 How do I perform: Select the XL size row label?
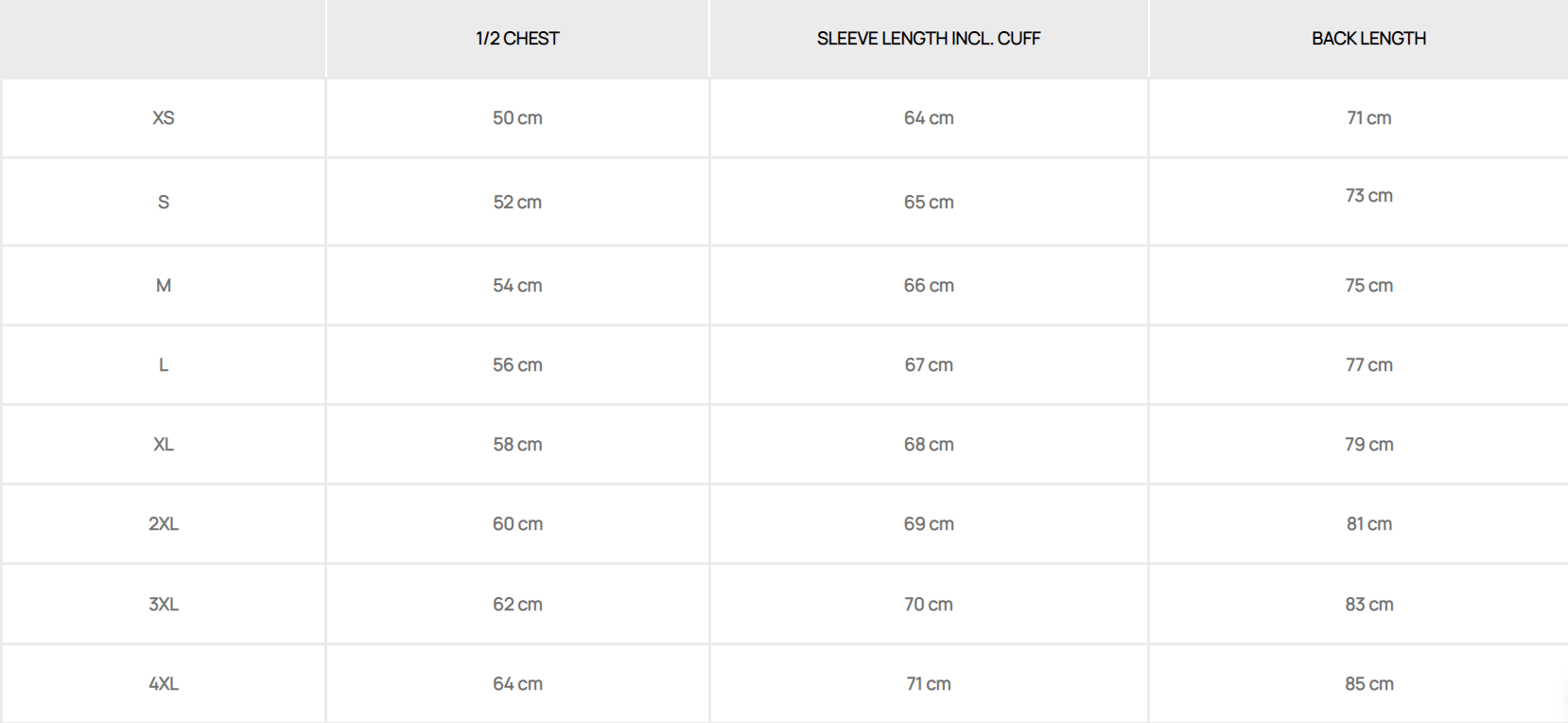point(164,445)
